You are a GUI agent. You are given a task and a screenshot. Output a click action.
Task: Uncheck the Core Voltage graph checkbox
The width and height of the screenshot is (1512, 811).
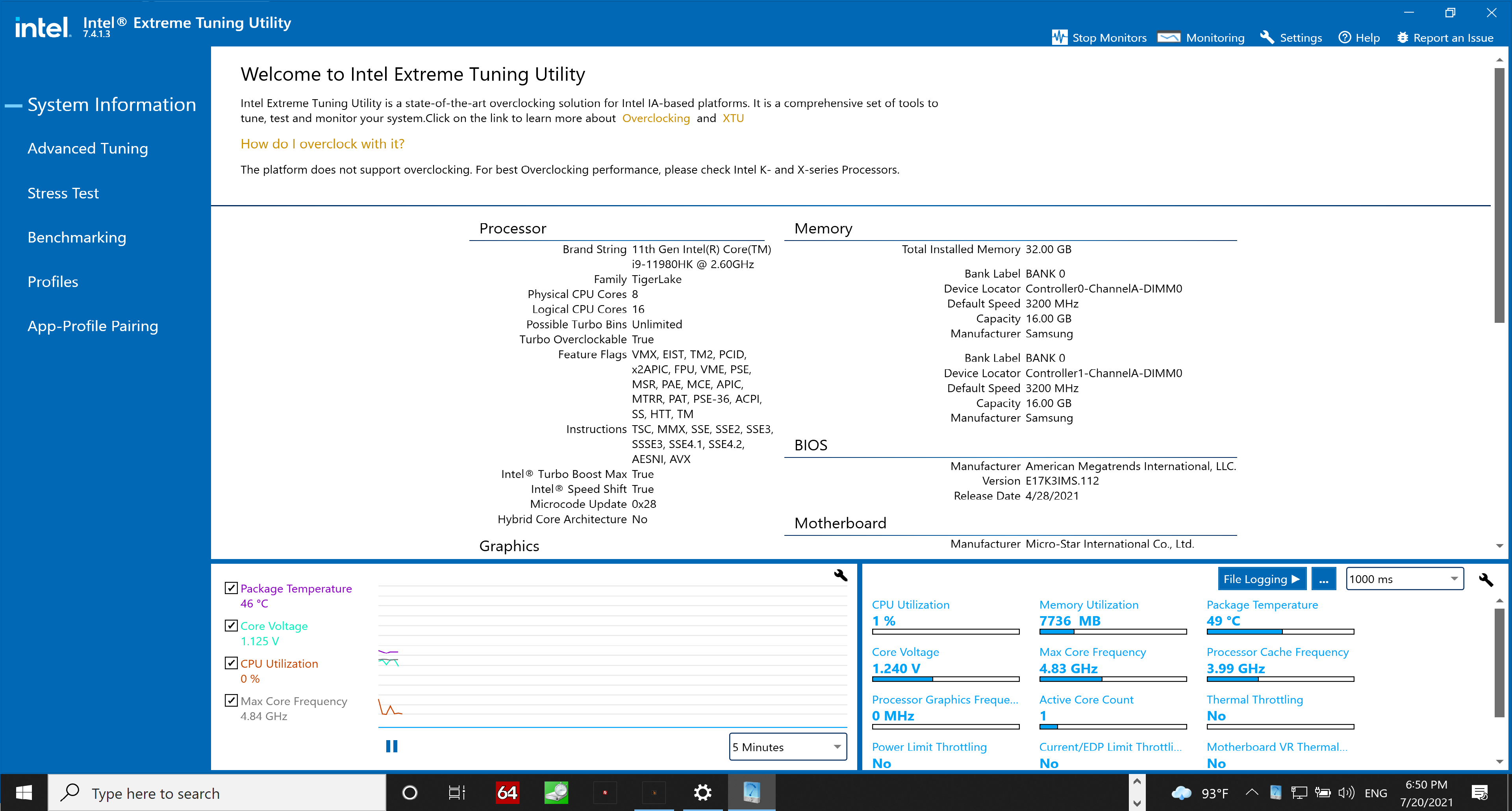(x=231, y=625)
